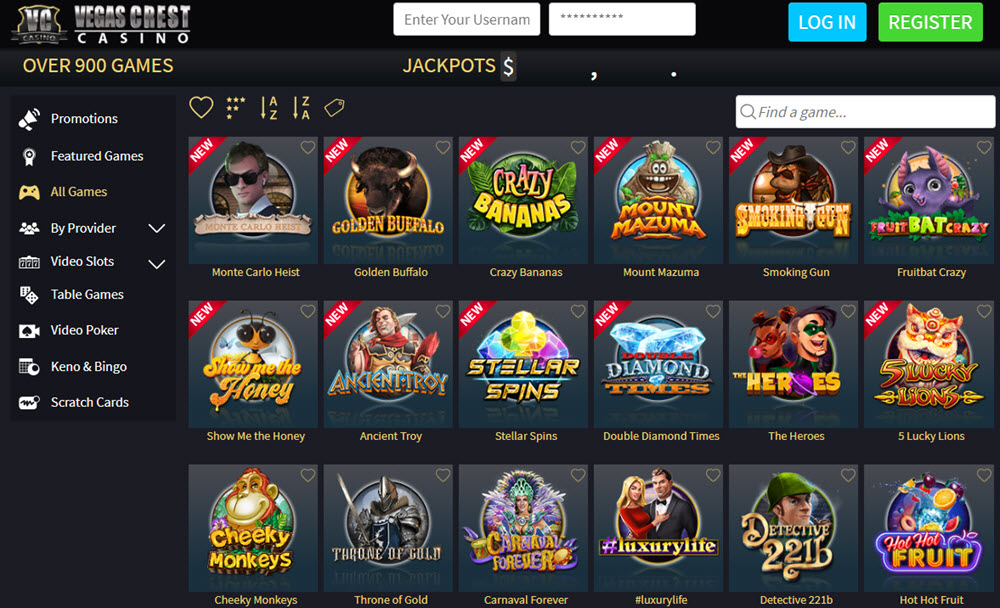This screenshot has height=608, width=1000.
Task: Sort games by star rating icon
Action: [x=235, y=108]
